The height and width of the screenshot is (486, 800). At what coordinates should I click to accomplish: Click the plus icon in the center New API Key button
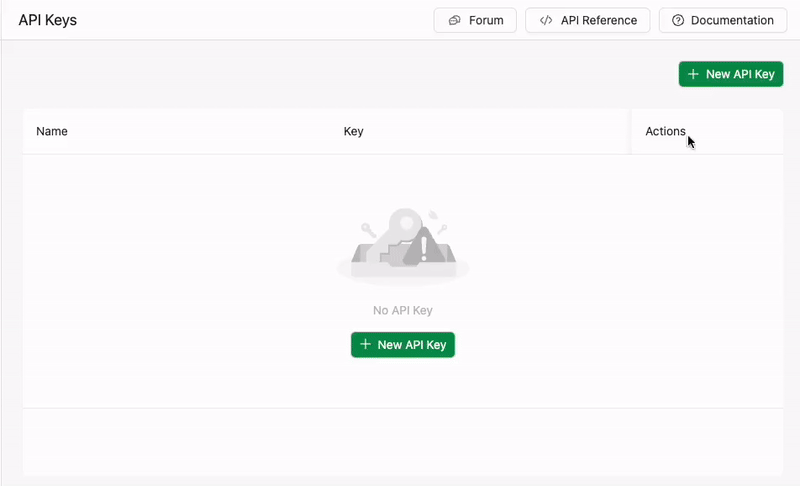pyautogui.click(x=365, y=344)
